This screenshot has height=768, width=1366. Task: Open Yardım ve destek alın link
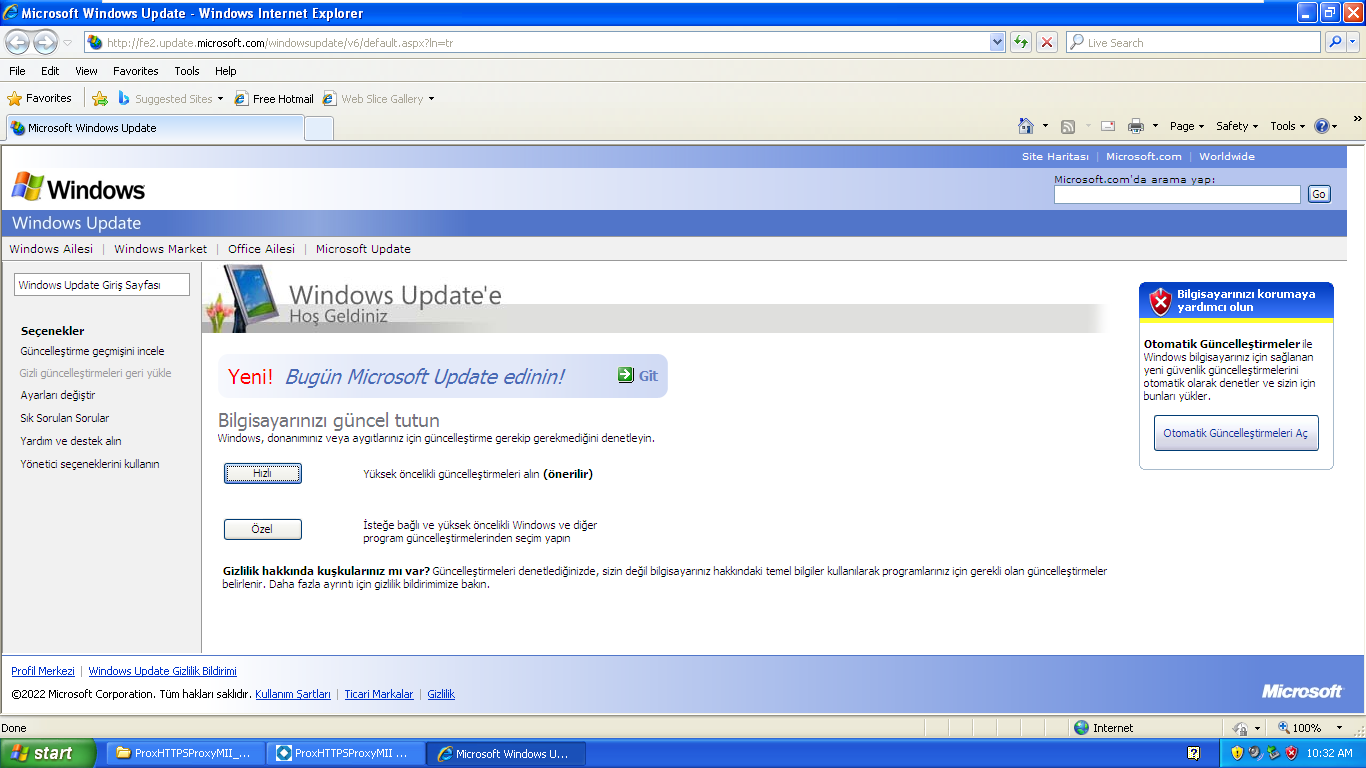(x=71, y=441)
